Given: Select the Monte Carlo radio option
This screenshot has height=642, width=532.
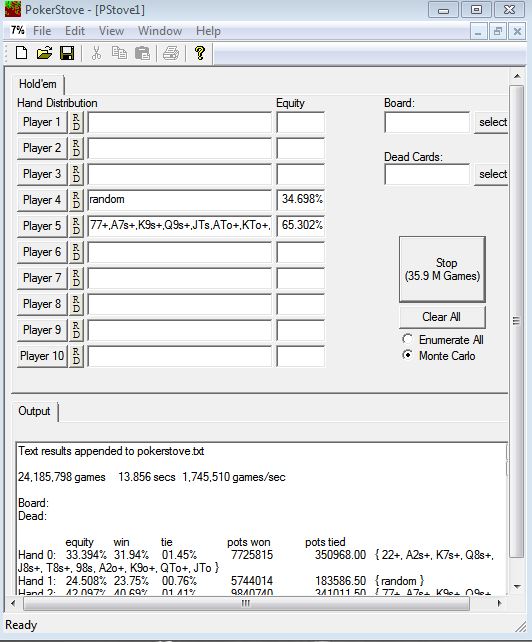Looking at the screenshot, I should point(439,355).
